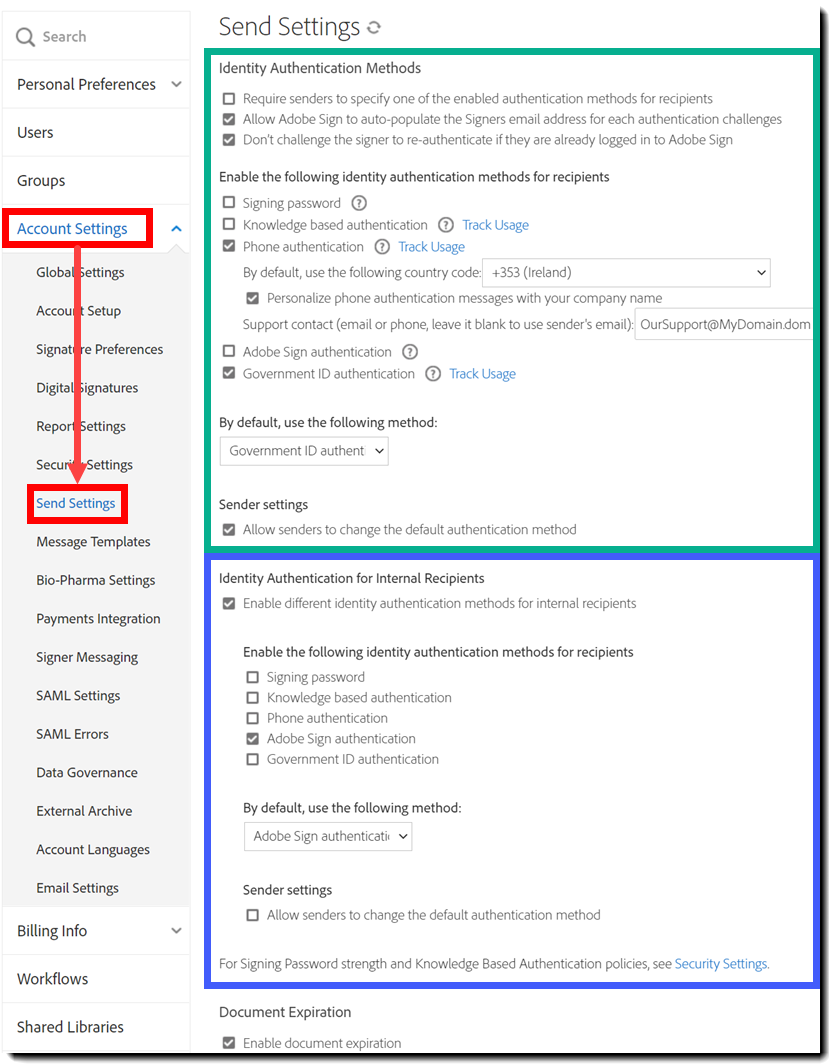This screenshot has height=1064, width=829.
Task: Collapse Account Settings with the chevron
Action: pos(176,229)
